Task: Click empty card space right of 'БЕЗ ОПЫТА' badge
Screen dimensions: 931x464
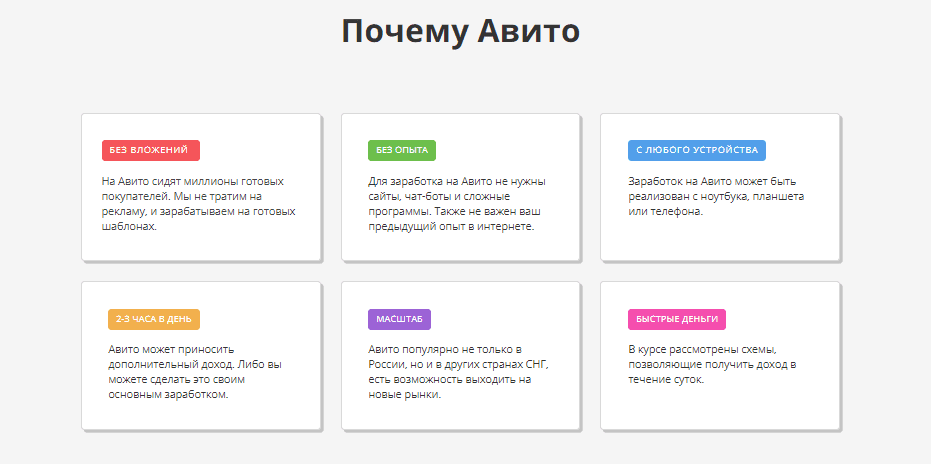Action: [500, 150]
